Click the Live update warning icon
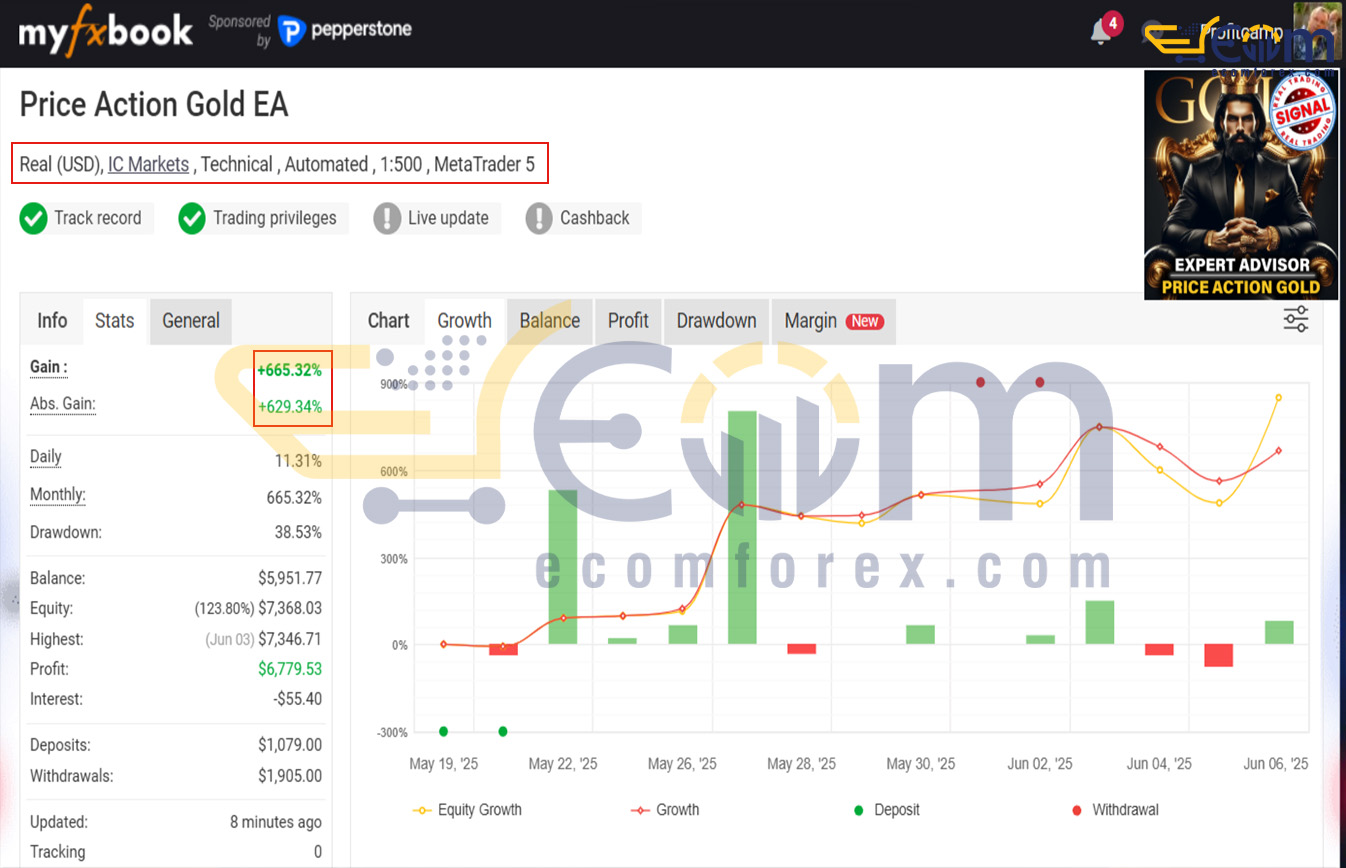1346x868 pixels. (387, 219)
